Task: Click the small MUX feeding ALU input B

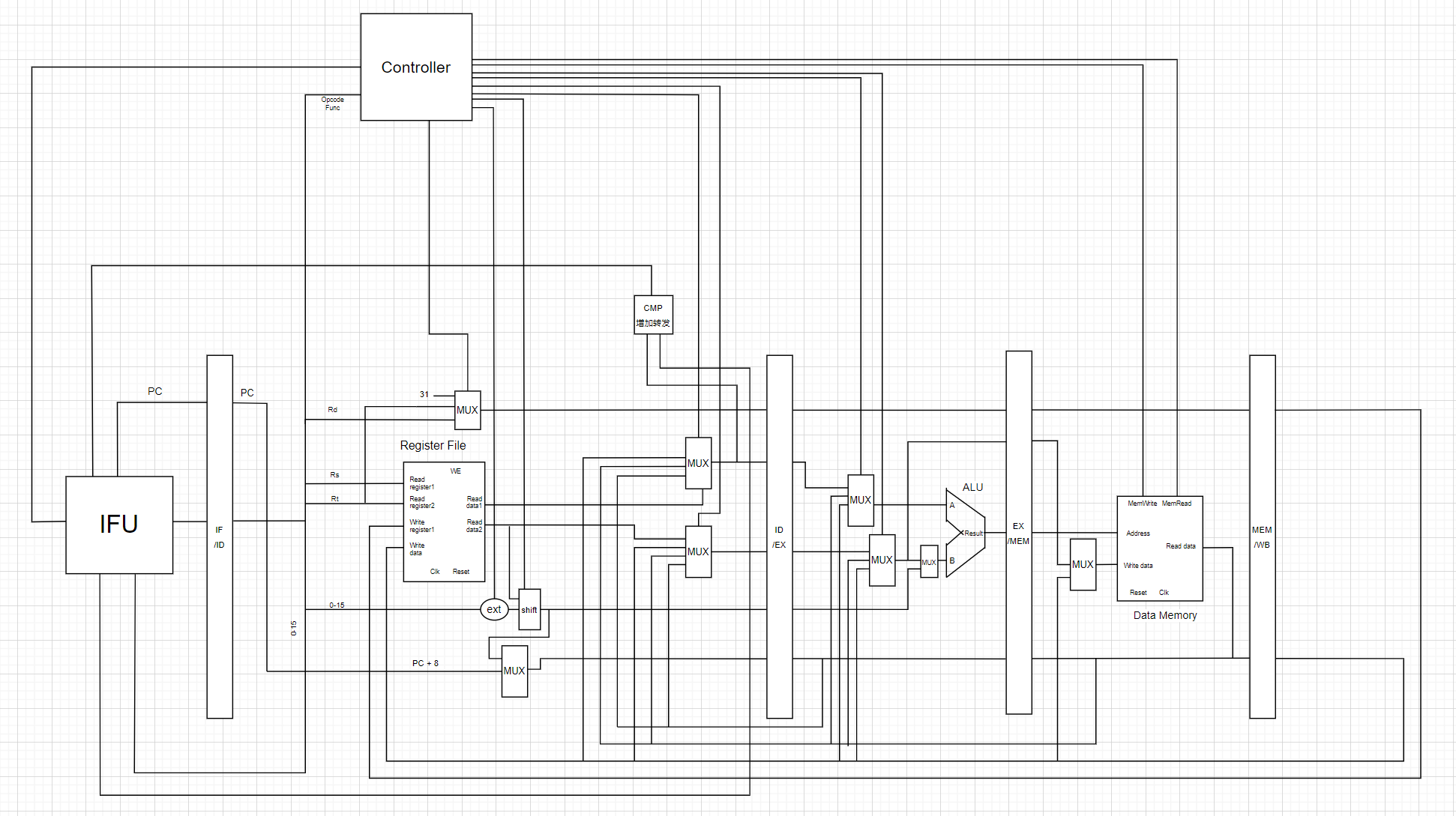Action: 929,561
